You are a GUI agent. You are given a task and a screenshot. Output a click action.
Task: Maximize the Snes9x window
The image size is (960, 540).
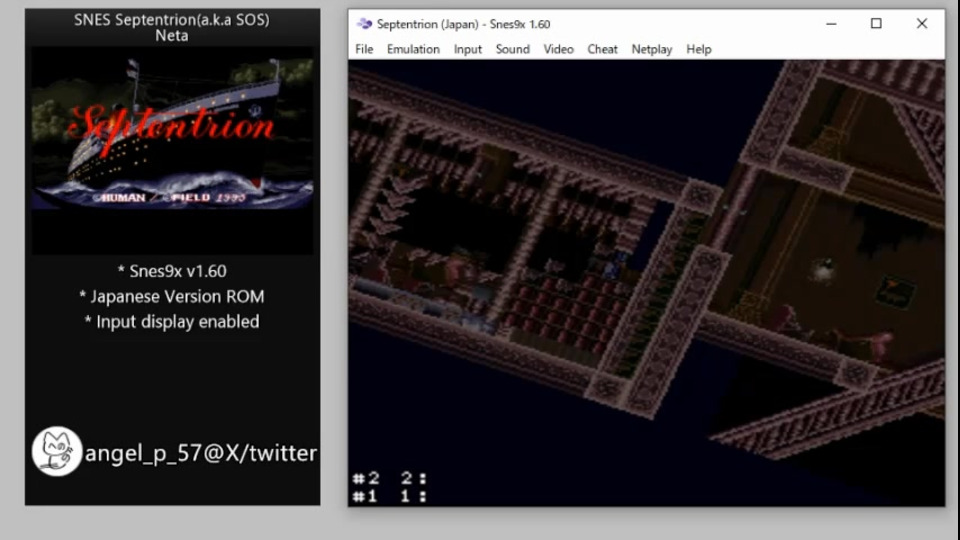point(876,24)
